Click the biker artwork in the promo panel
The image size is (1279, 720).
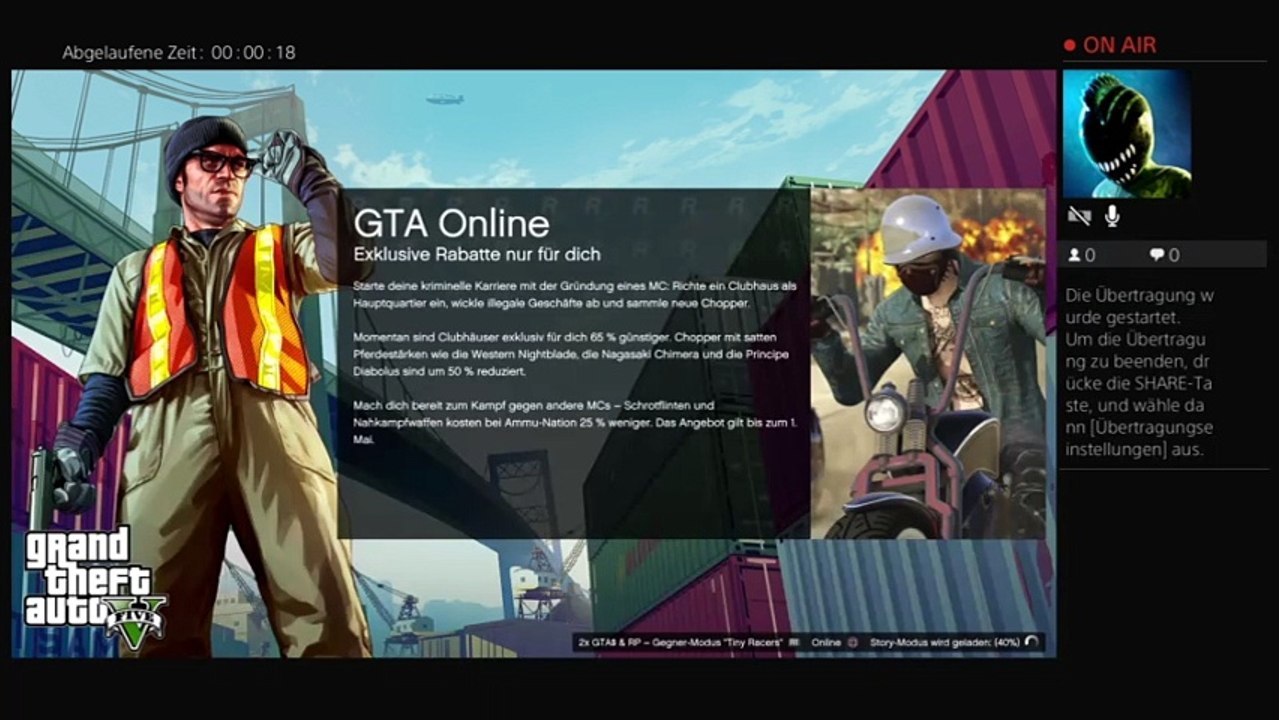tap(927, 364)
